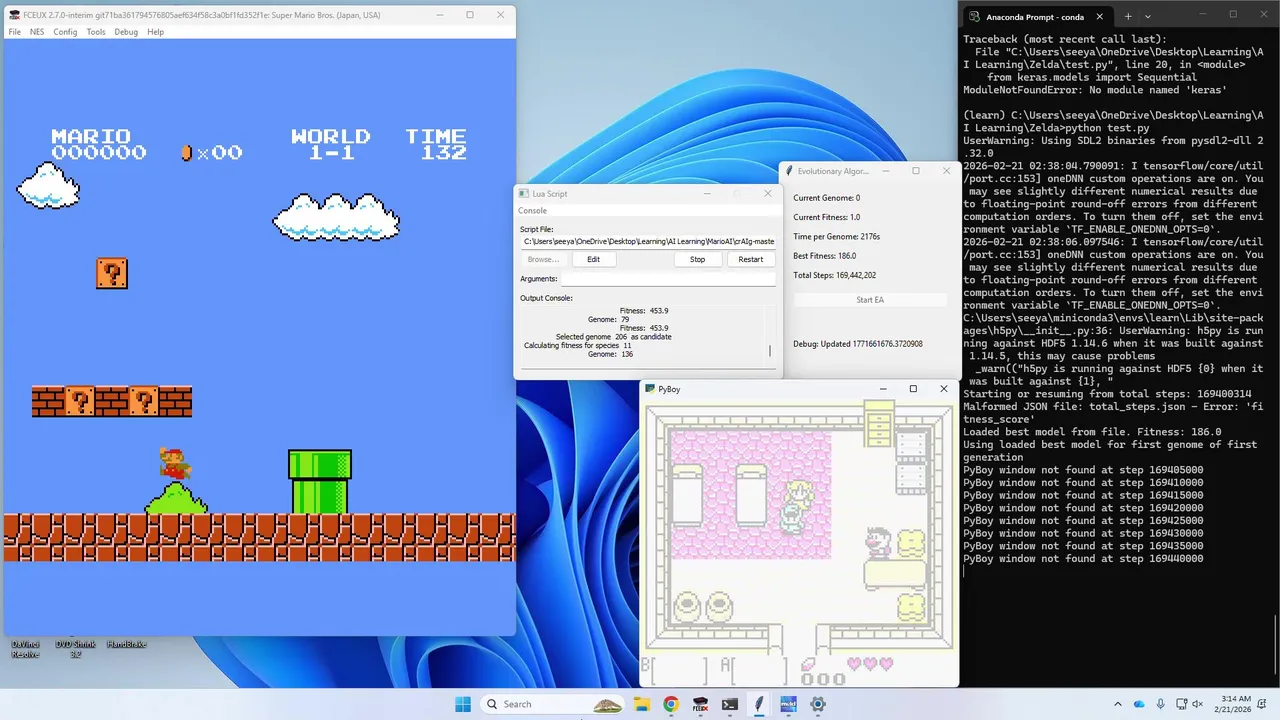Viewport: 1280px width, 720px height.
Task: Click 'PyBoy window not found at step 169440000'
Action: coord(1083,559)
